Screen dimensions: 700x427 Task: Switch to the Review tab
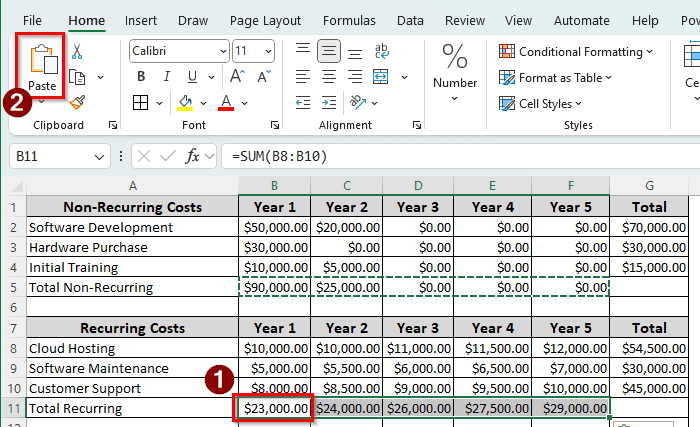pyautogui.click(x=465, y=21)
